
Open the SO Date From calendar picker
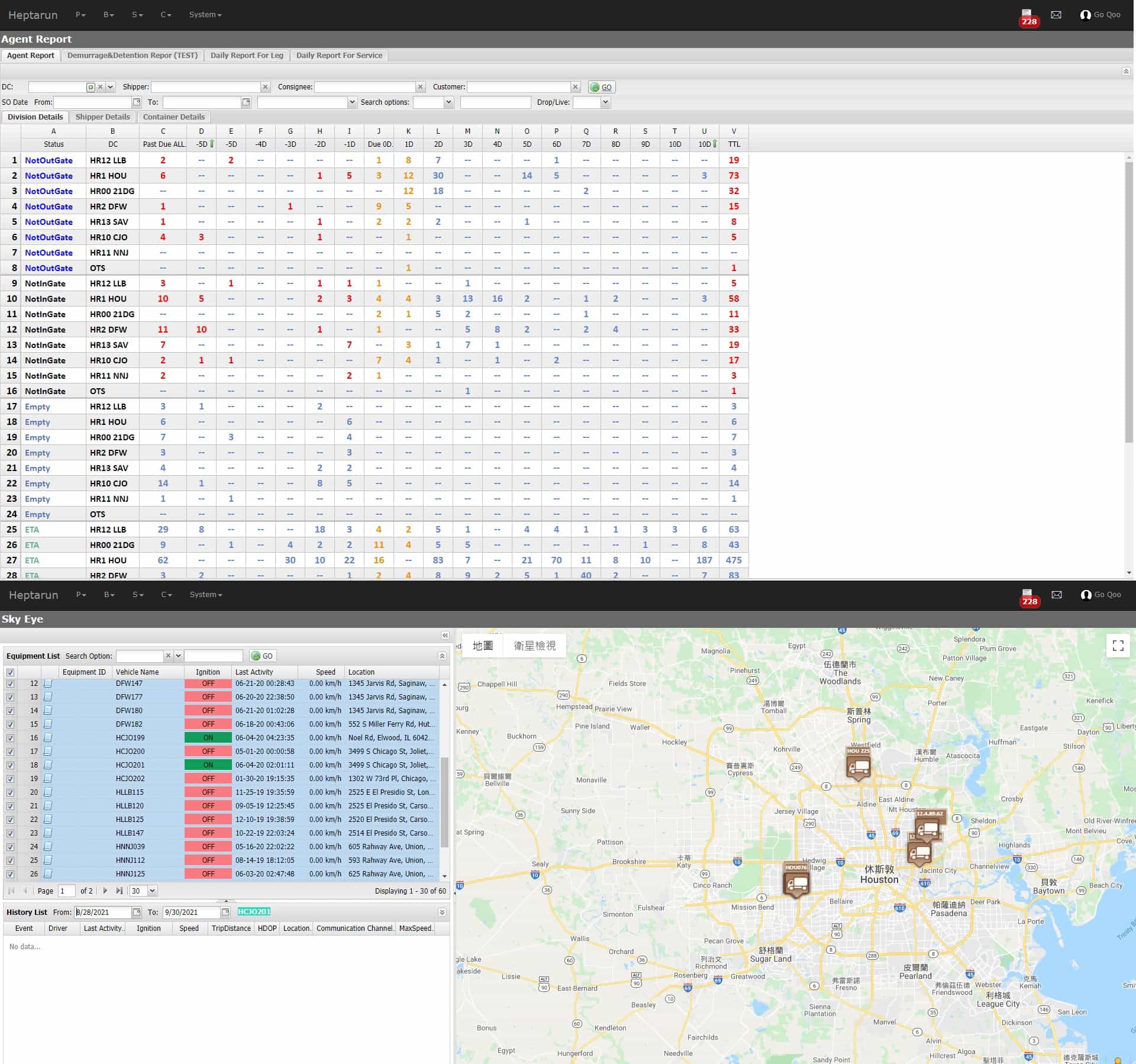click(x=137, y=102)
